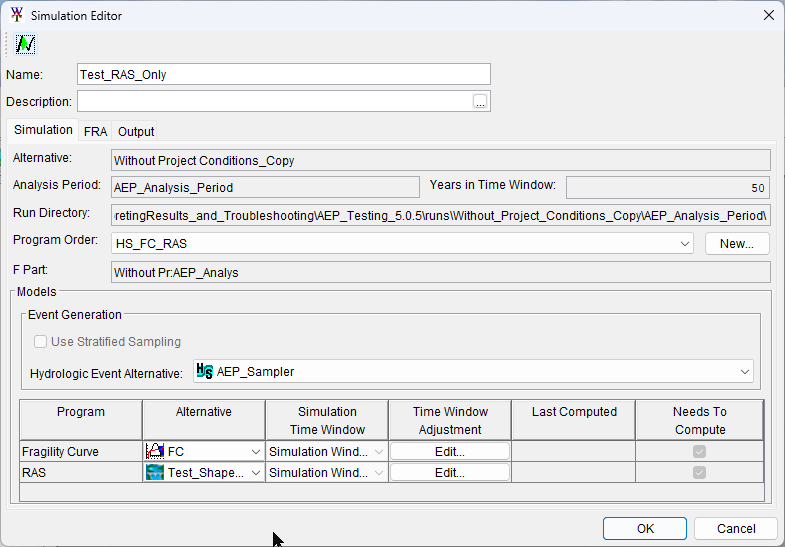The width and height of the screenshot is (785, 547).
Task: Open the Description ellipsis editor button
Action: (x=480, y=102)
